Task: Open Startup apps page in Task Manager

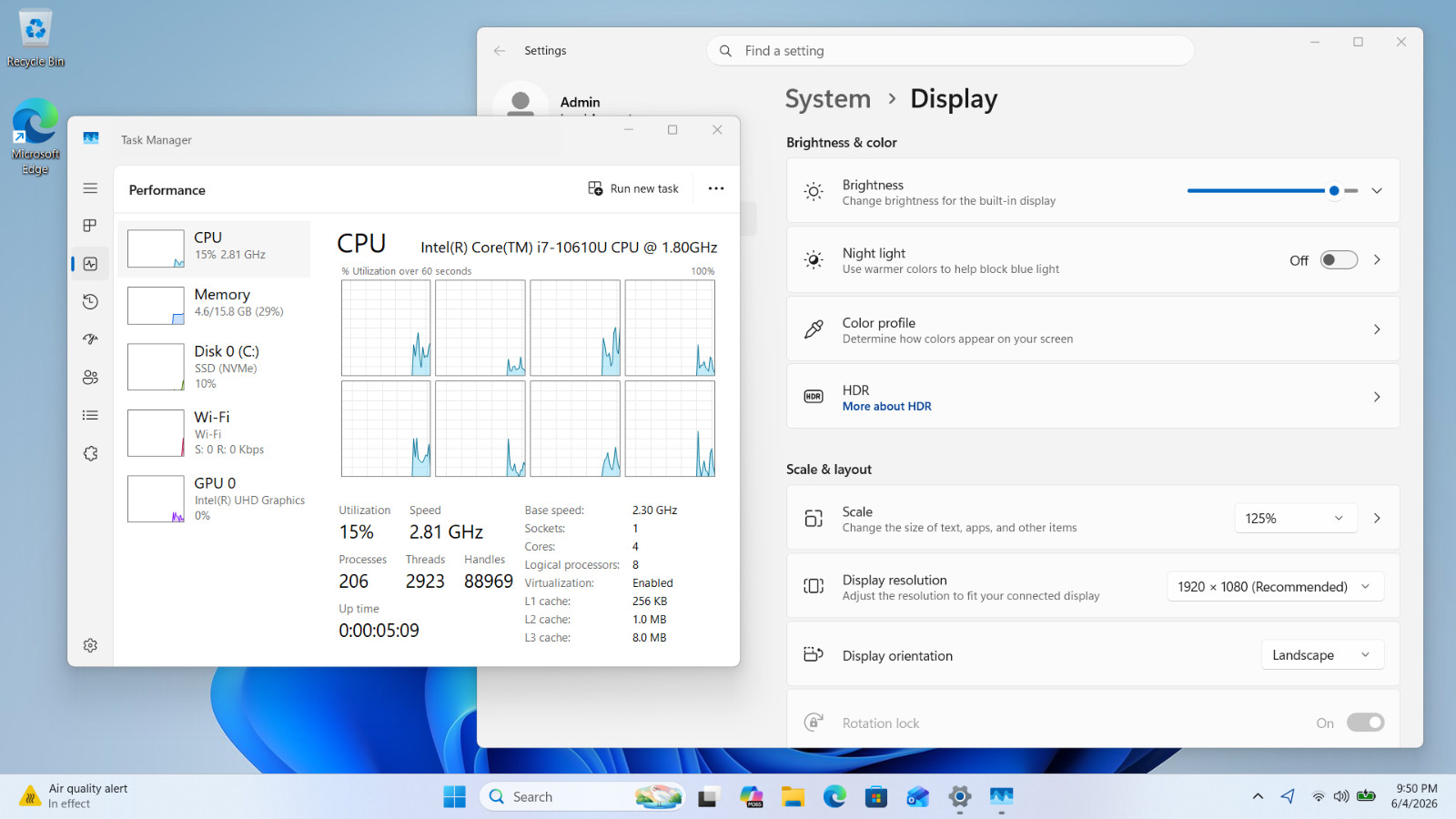Action: click(90, 339)
